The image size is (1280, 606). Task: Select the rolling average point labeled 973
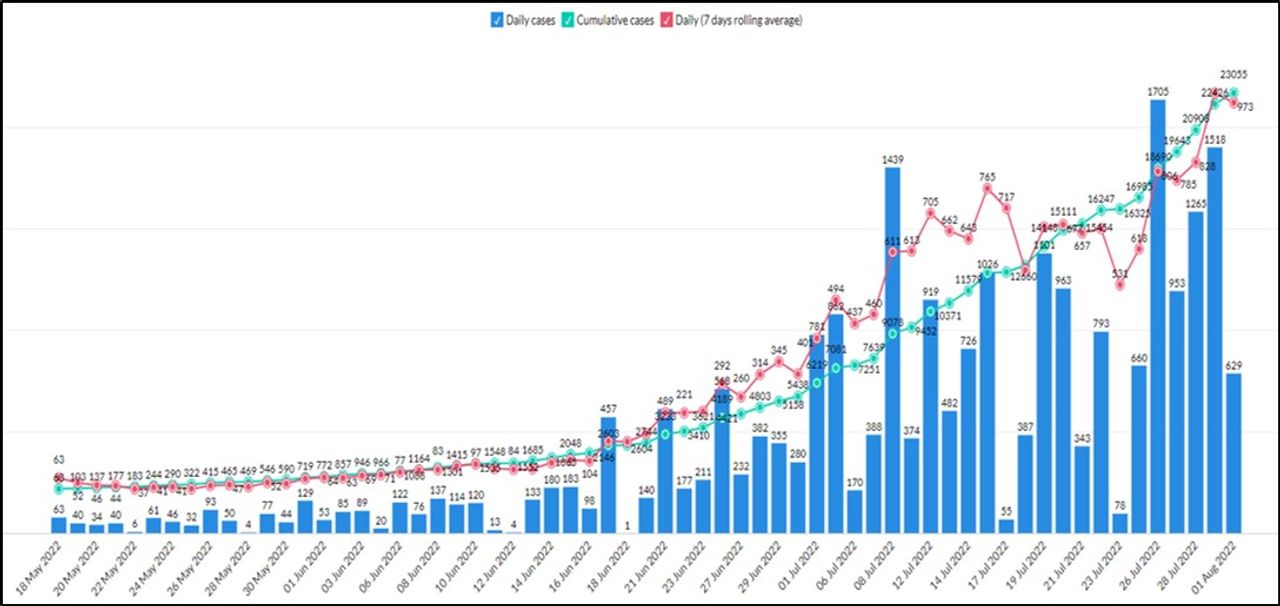point(1234,102)
